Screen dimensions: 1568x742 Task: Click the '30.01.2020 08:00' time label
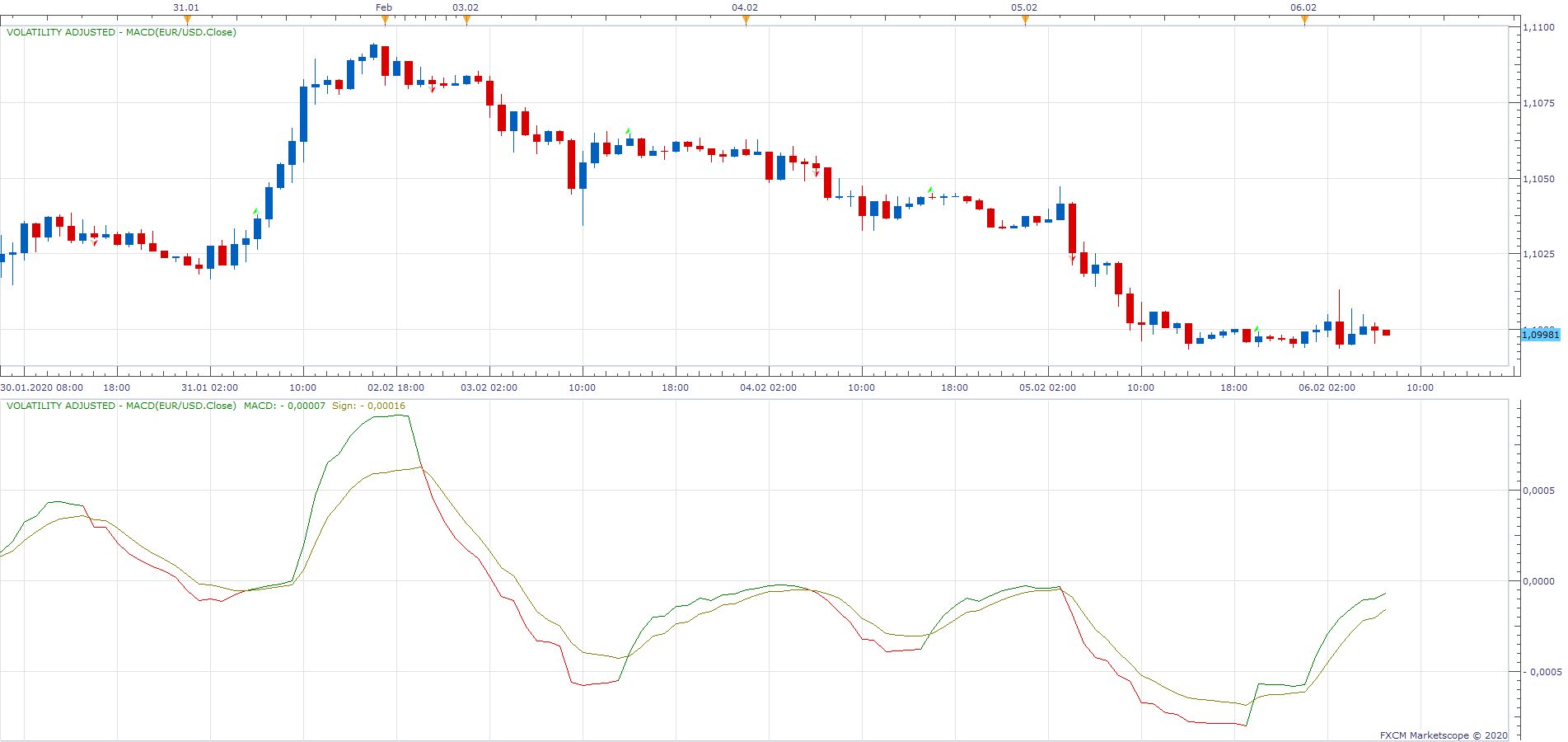pyautogui.click(x=42, y=387)
